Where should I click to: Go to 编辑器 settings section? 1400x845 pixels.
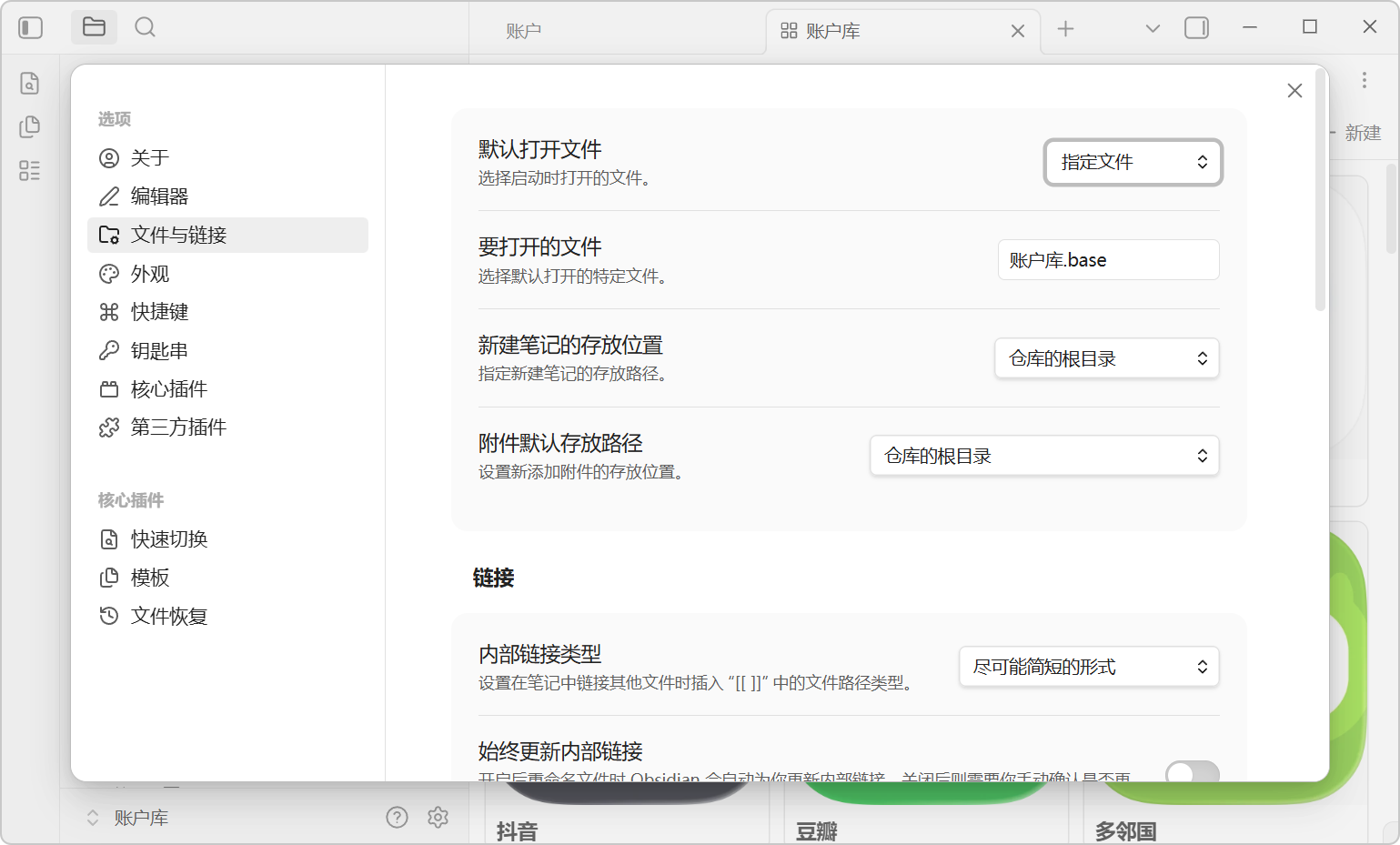[159, 196]
